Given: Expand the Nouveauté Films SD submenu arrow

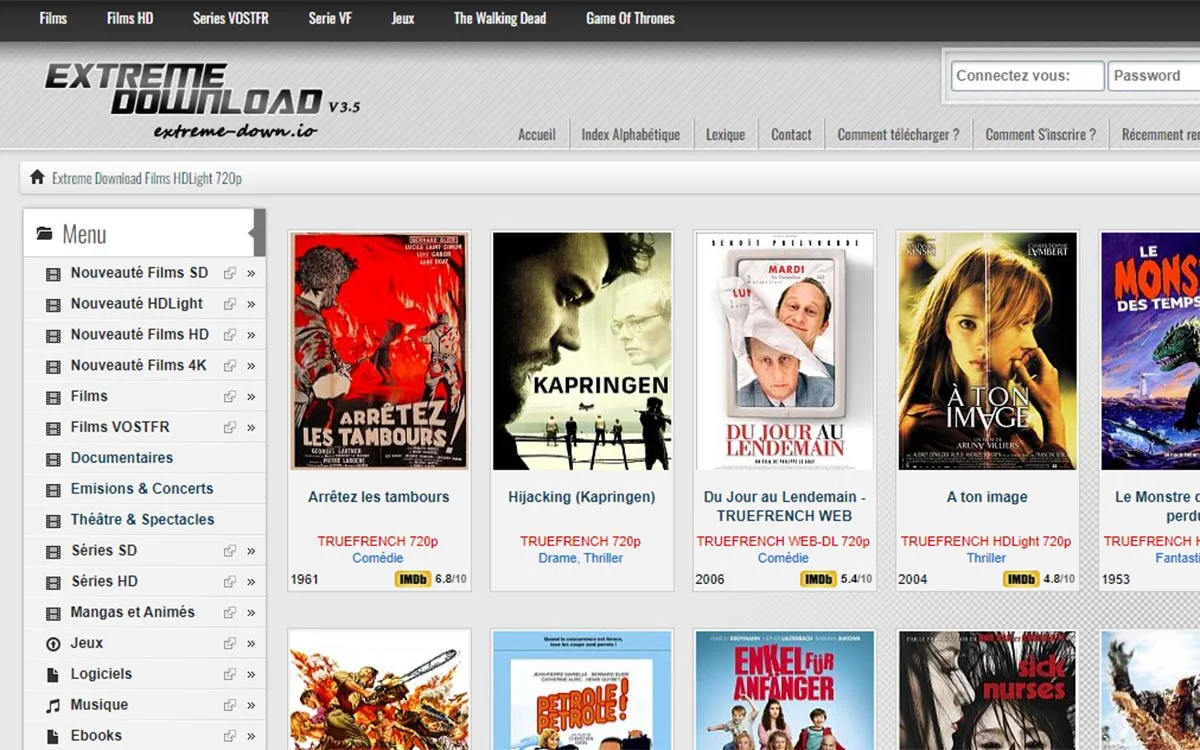Looking at the screenshot, I should 251,273.
